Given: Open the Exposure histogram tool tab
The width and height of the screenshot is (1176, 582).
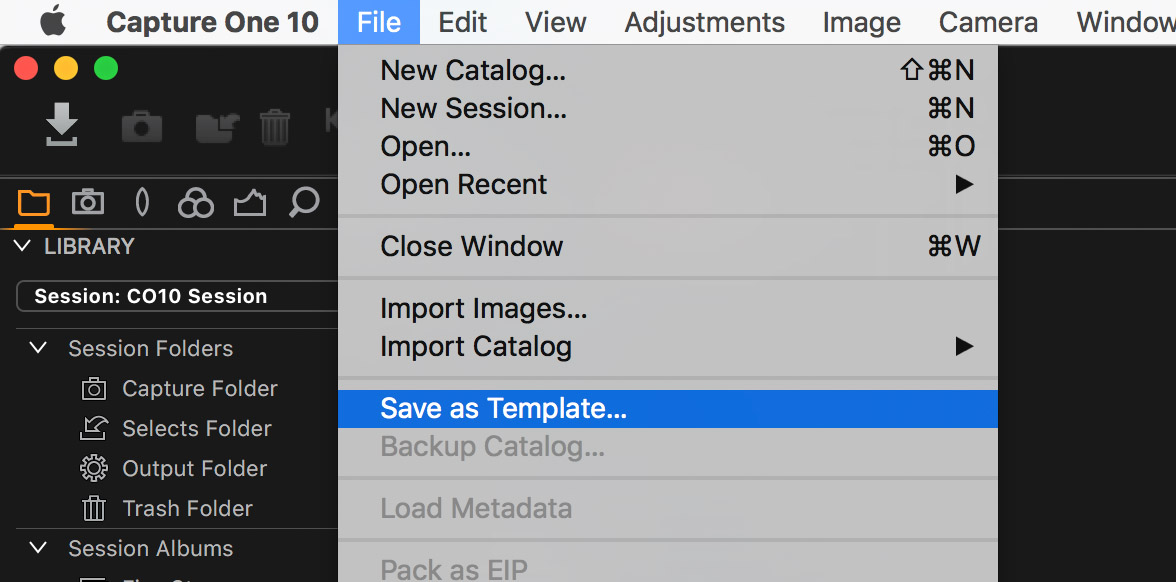Looking at the screenshot, I should (250, 202).
